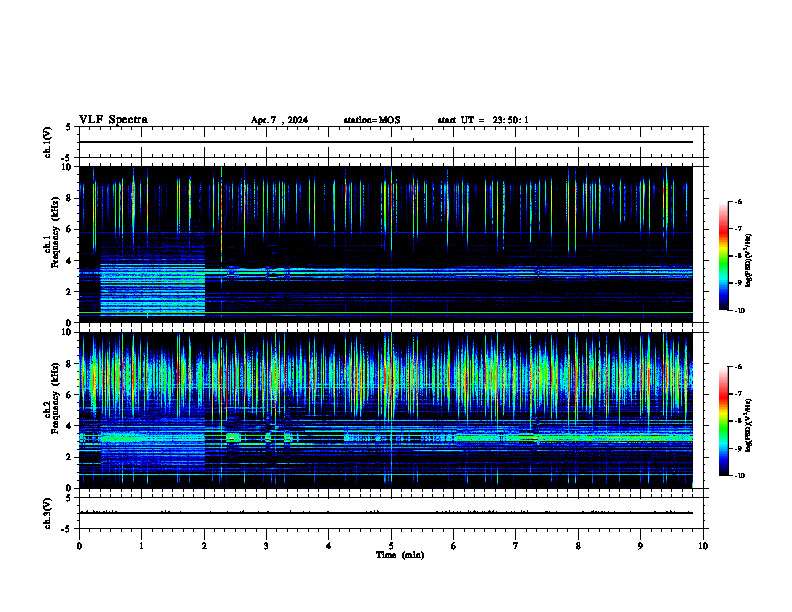Image resolution: width=792 pixels, height=612 pixels.
Task: Click the 'VLF Spectra' title text
Action: [x=113, y=120]
